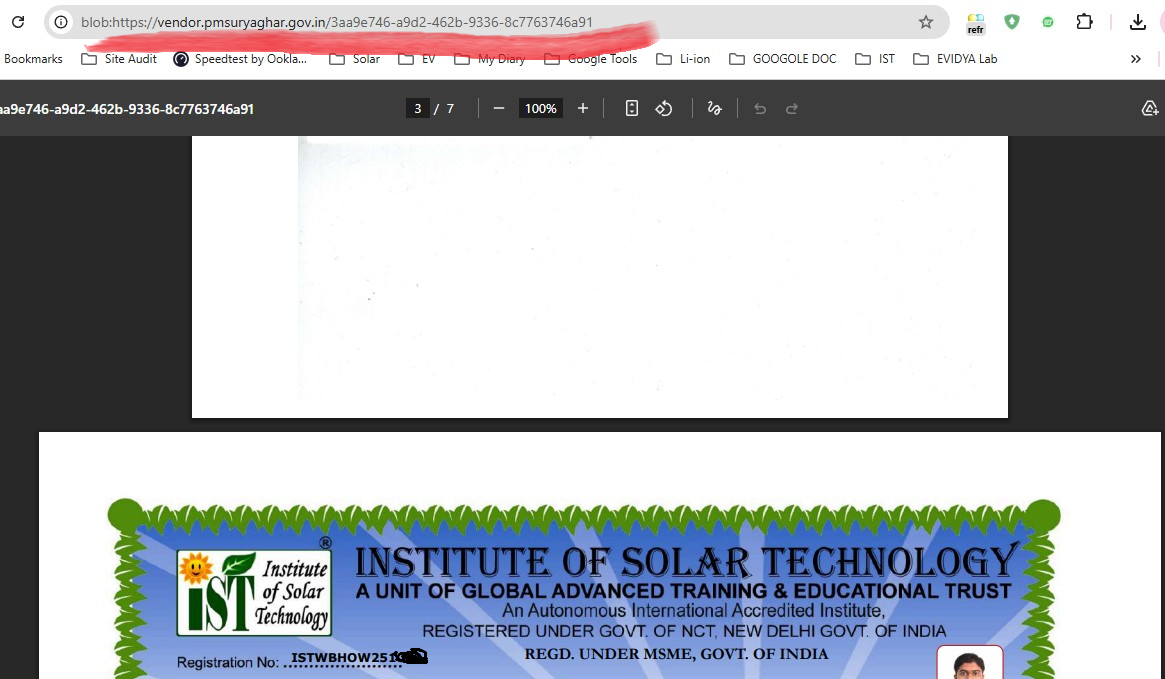Click the refr extension icon
Viewport: 1165px width, 679px height.
975,23
